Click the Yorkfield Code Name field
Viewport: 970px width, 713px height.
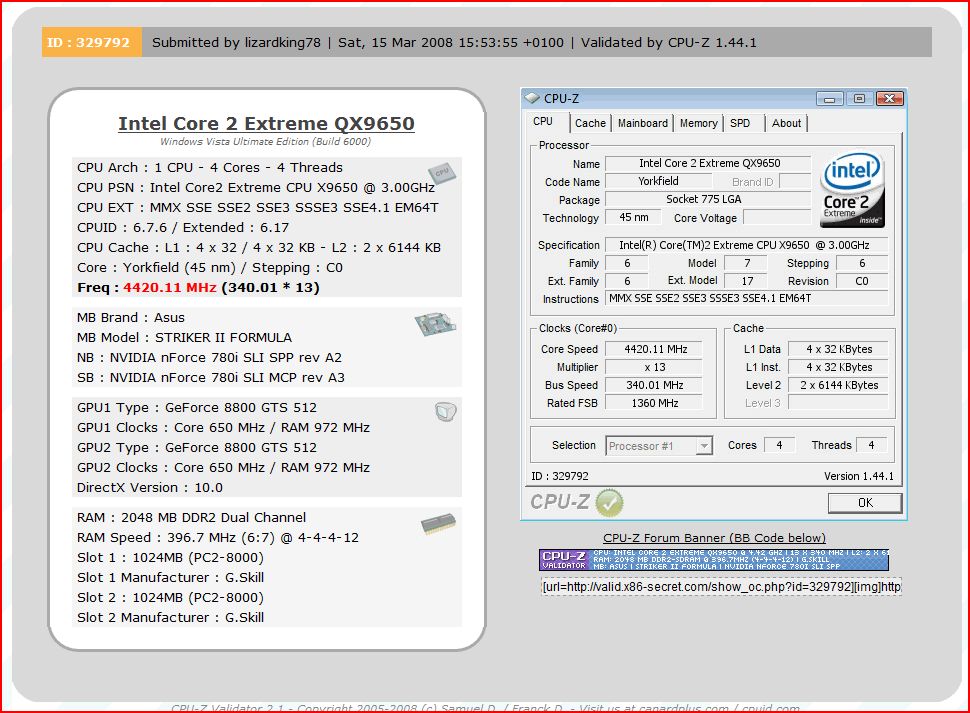click(x=658, y=181)
